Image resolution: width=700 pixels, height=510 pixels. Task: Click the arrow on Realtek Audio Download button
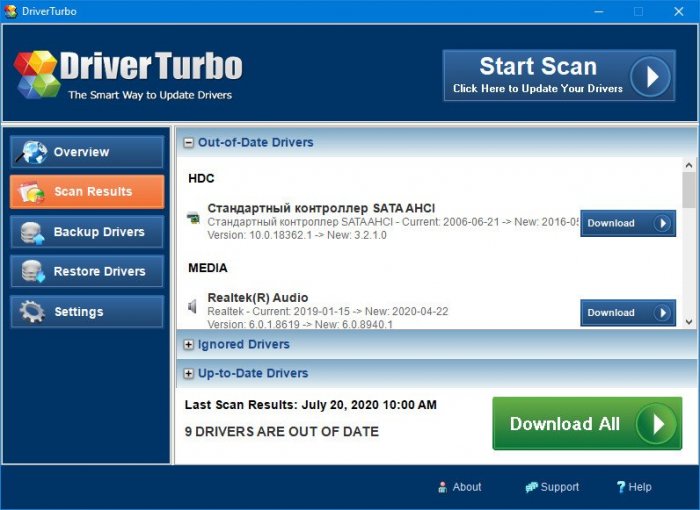point(662,313)
